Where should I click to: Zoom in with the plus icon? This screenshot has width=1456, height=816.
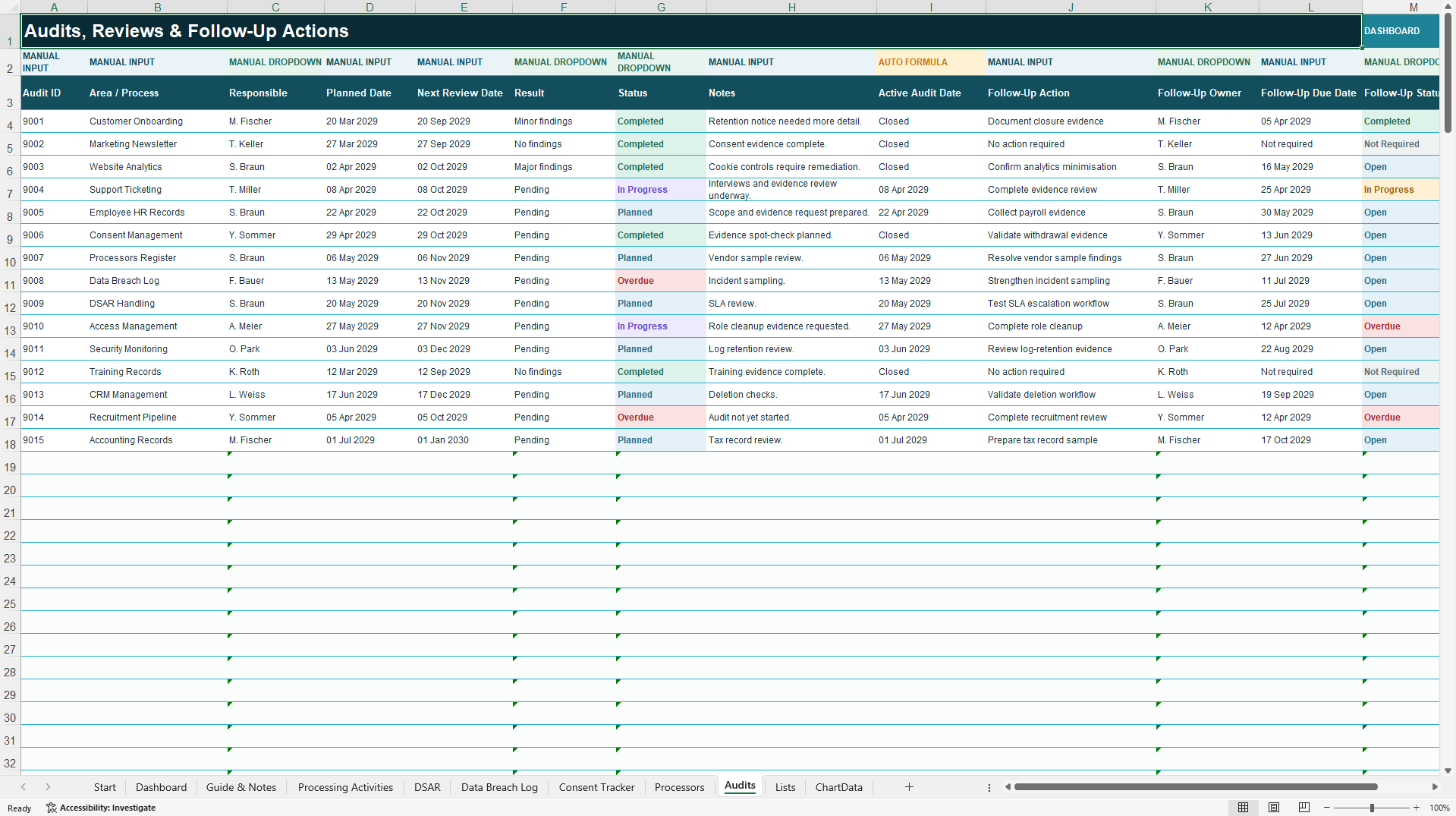coord(1417,808)
